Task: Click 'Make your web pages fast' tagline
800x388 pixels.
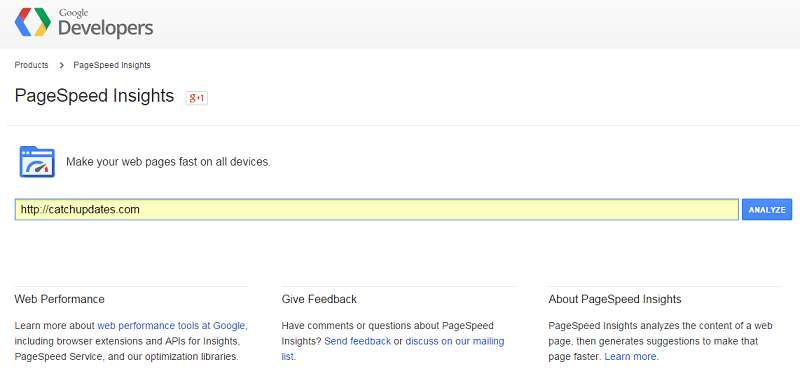Action: pyautogui.click(x=168, y=162)
